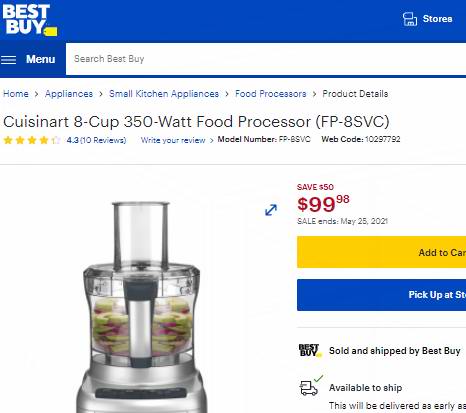The width and height of the screenshot is (466, 413).
Task: Click the small Best Buy seller logo
Action: (x=310, y=351)
